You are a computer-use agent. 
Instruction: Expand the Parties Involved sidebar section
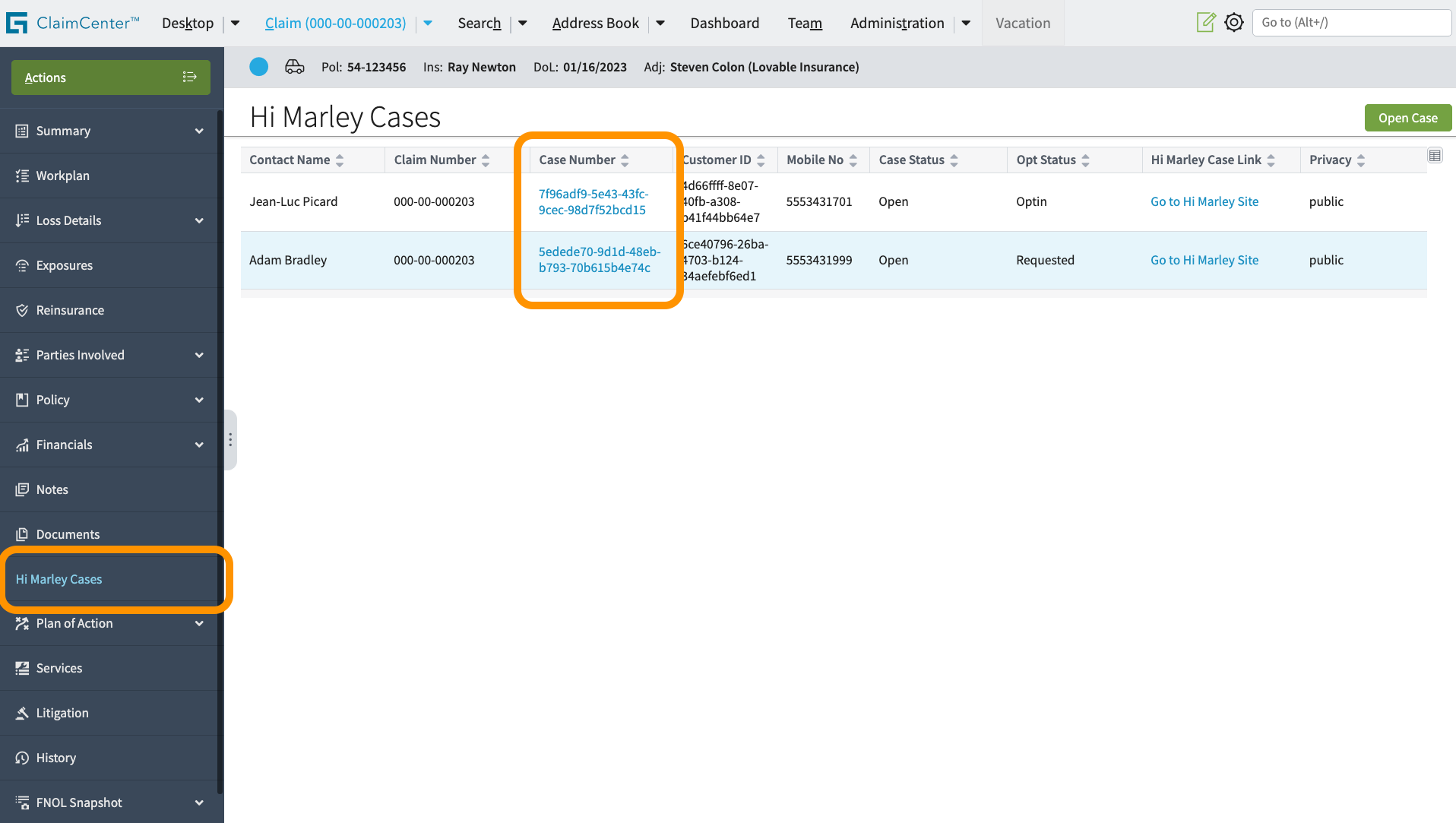(x=199, y=355)
